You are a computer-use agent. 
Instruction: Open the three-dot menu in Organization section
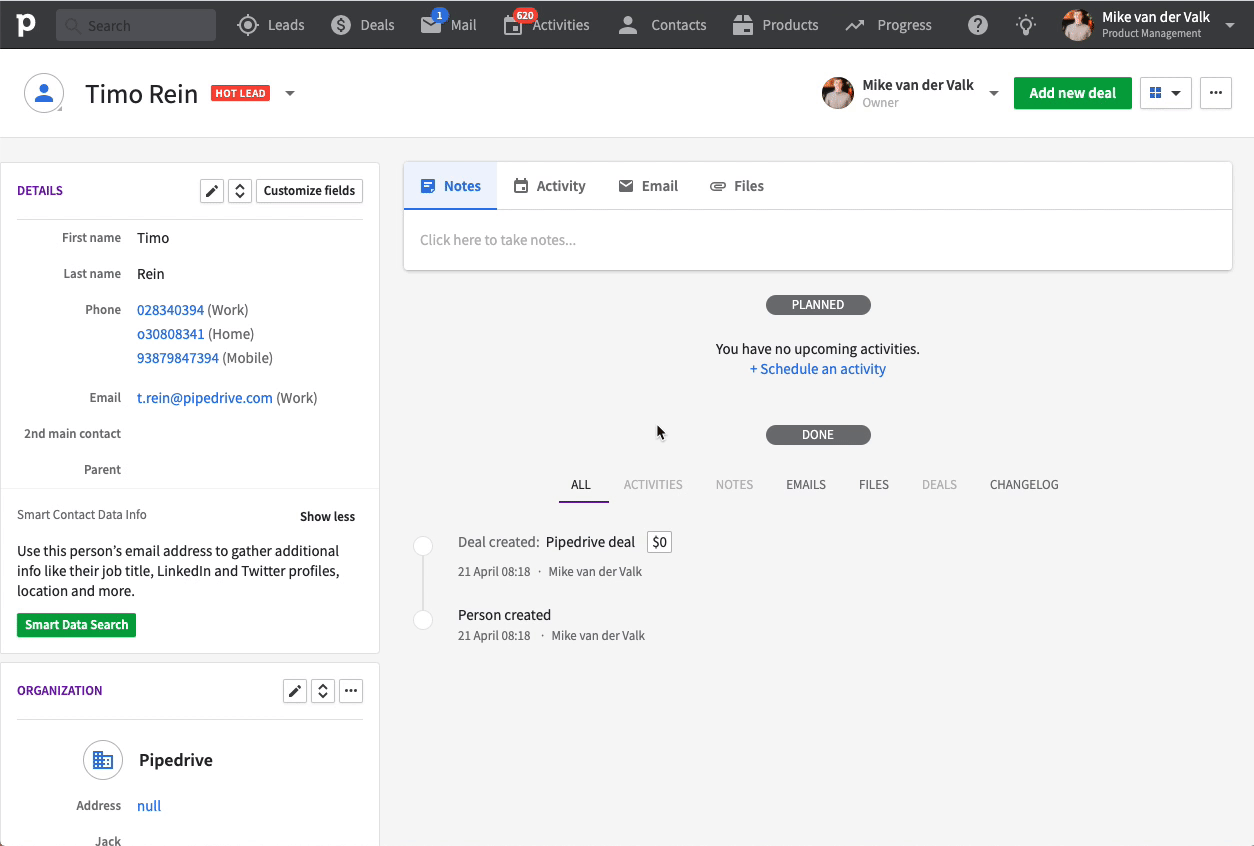pos(350,691)
